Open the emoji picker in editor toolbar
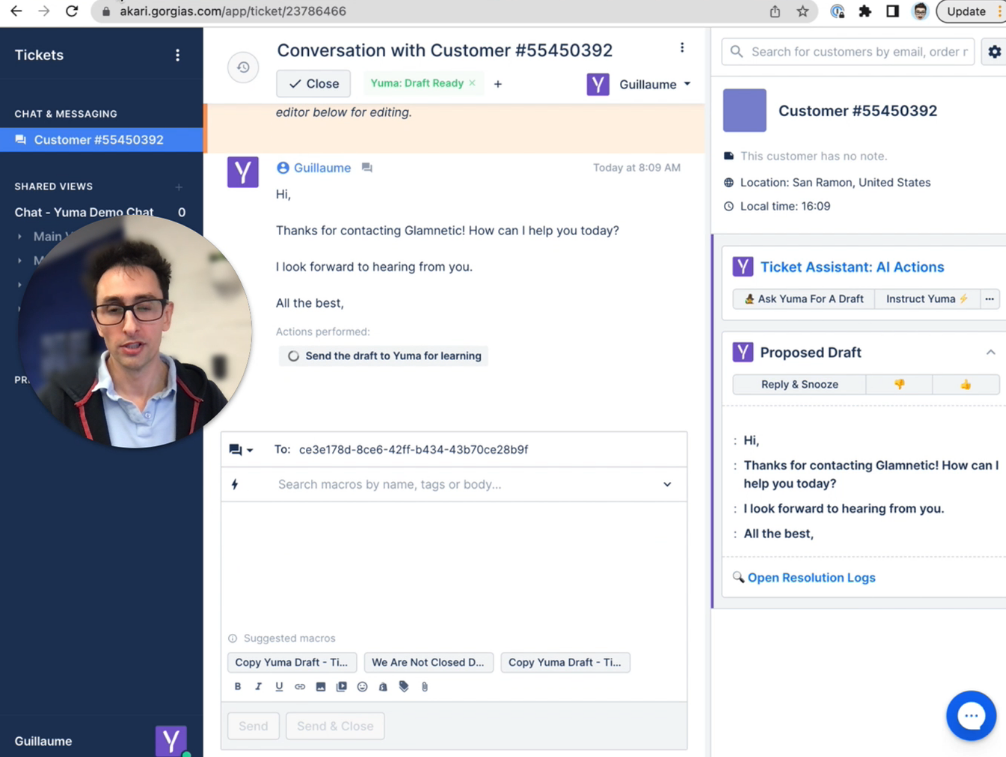 [362, 687]
